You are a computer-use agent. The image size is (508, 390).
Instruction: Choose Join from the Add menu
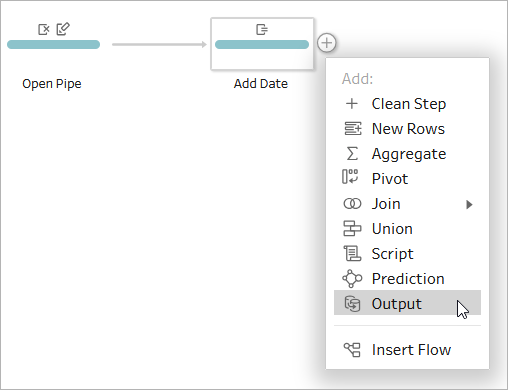407,204
